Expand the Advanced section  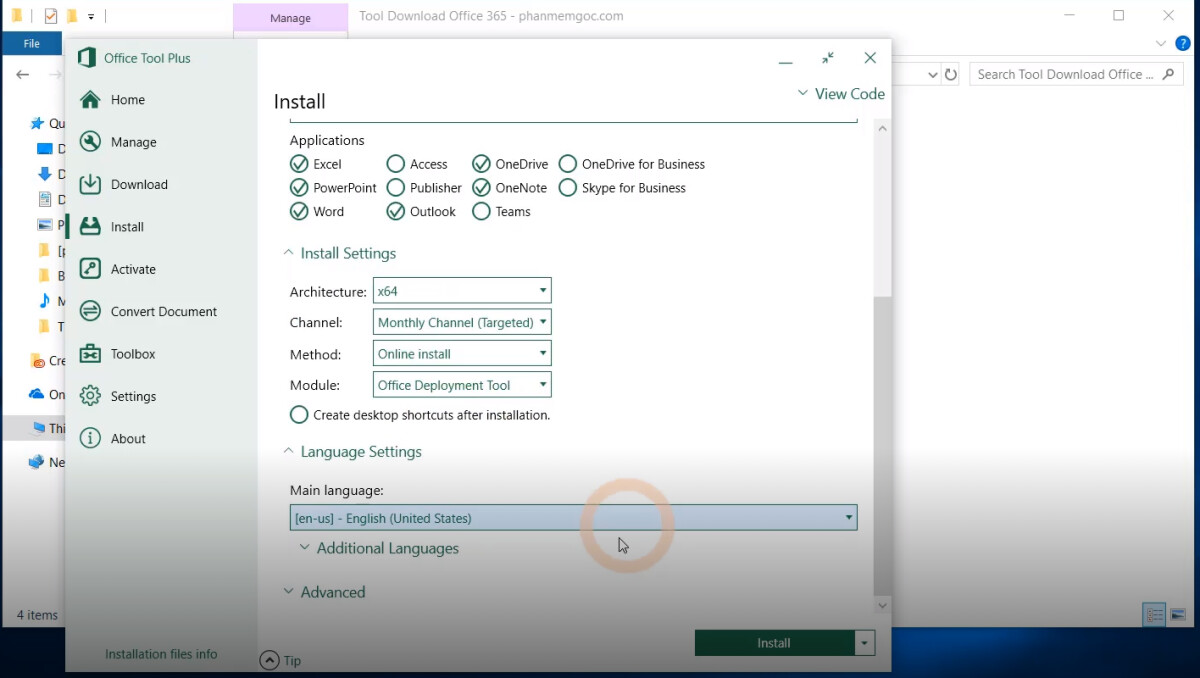pos(289,592)
